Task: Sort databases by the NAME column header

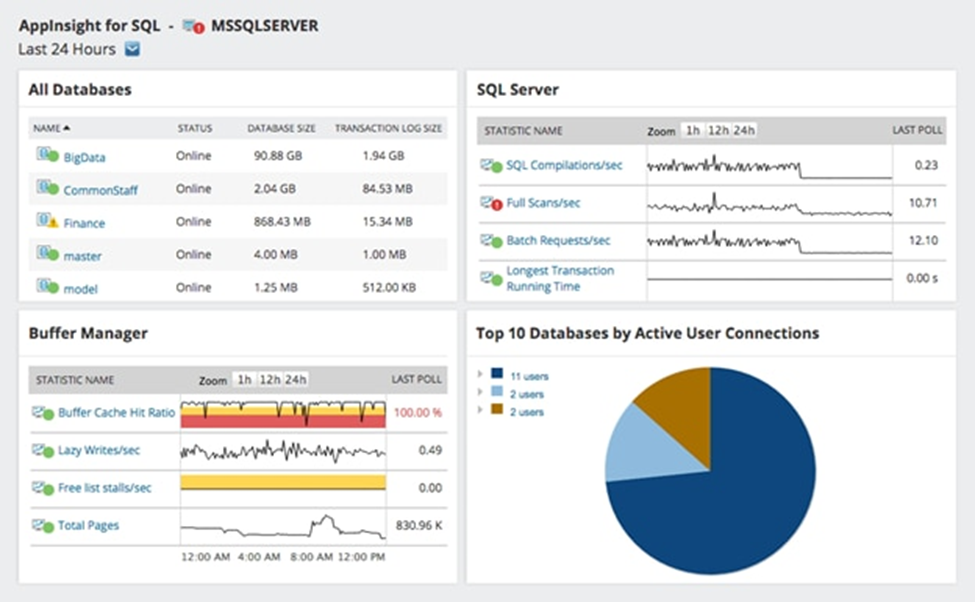Action: pos(52,128)
